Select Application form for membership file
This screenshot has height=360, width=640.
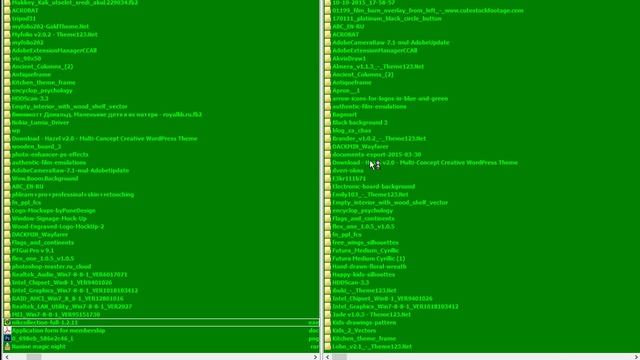pos(58,331)
